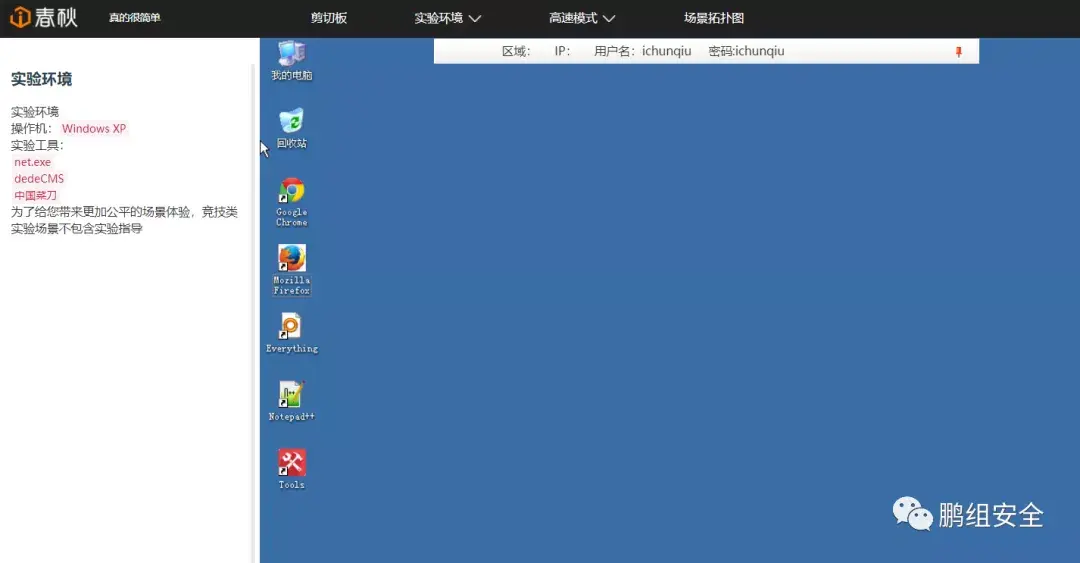The width and height of the screenshot is (1080, 563).
Task: Select the Notepad++ desktop shortcut
Action: pos(291,400)
